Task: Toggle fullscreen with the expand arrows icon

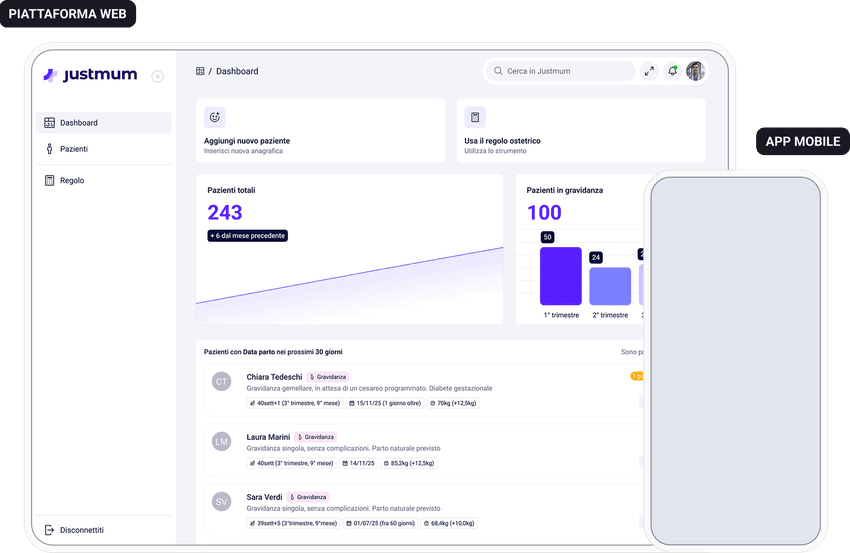Action: (x=649, y=71)
